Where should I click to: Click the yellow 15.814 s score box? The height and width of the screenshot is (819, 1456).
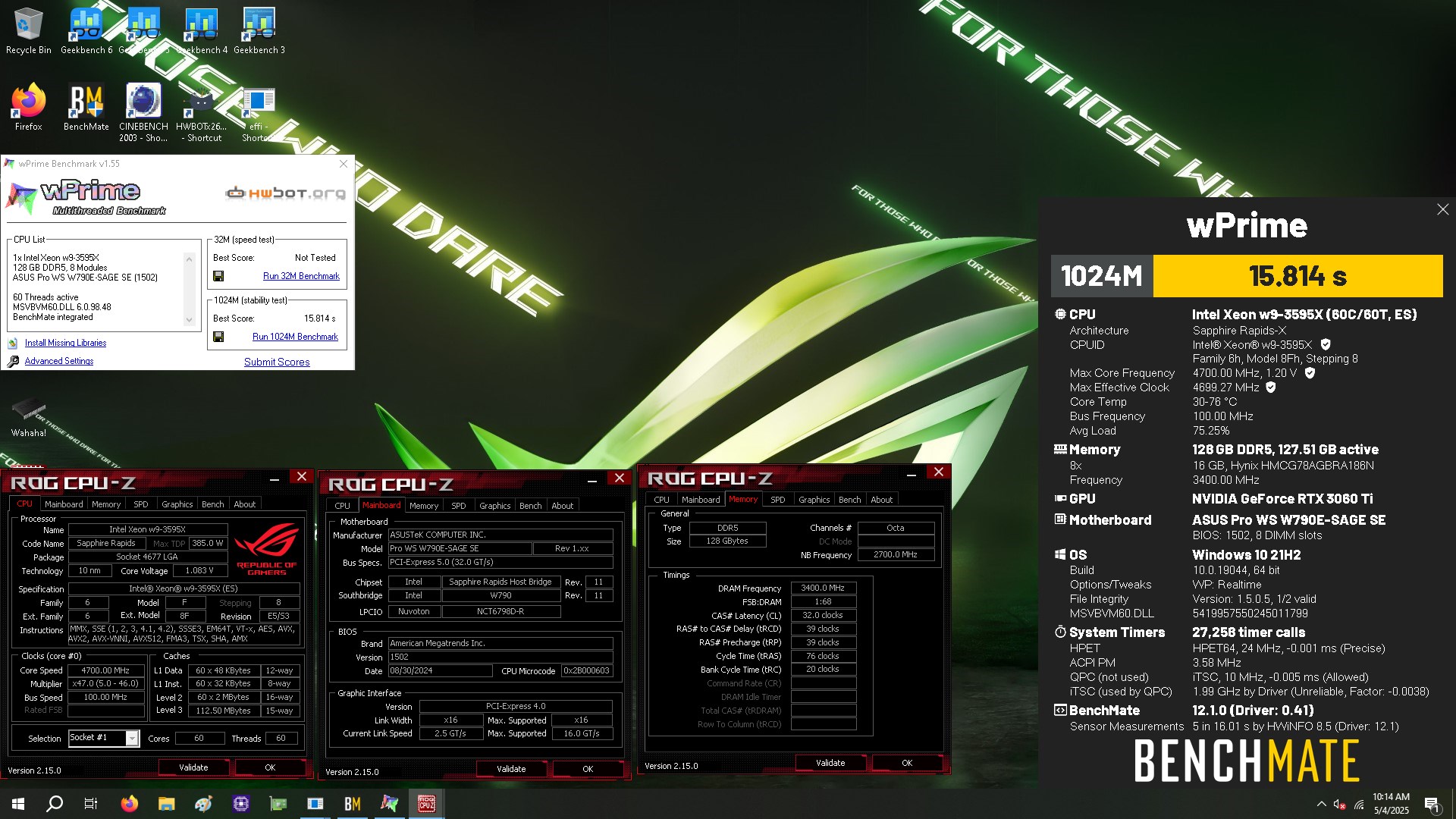[1298, 276]
